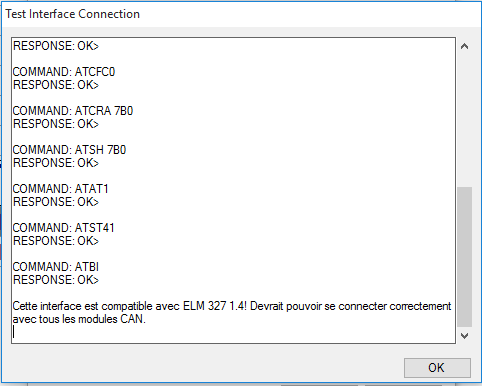Click the topmost RESPONSE: OK> line
The width and height of the screenshot is (482, 386).
tap(56, 46)
